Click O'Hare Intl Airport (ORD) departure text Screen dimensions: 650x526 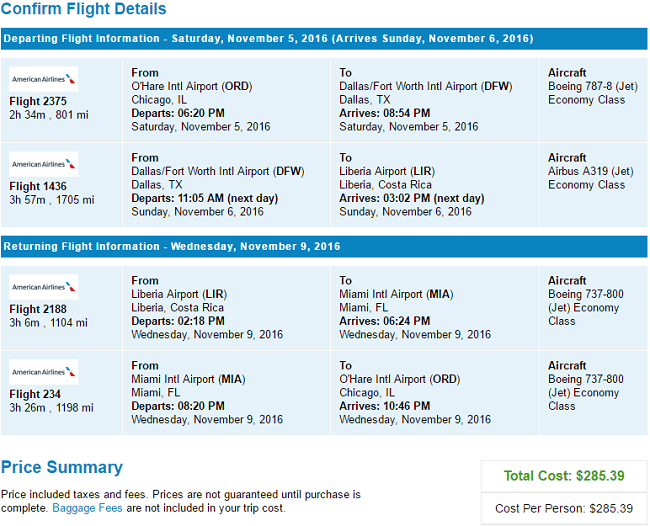click(192, 86)
